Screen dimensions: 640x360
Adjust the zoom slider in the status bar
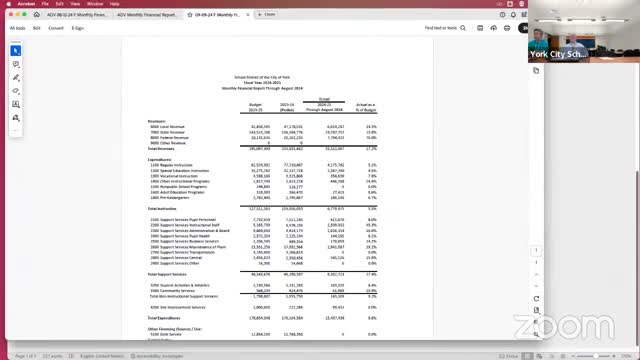pos(595,356)
